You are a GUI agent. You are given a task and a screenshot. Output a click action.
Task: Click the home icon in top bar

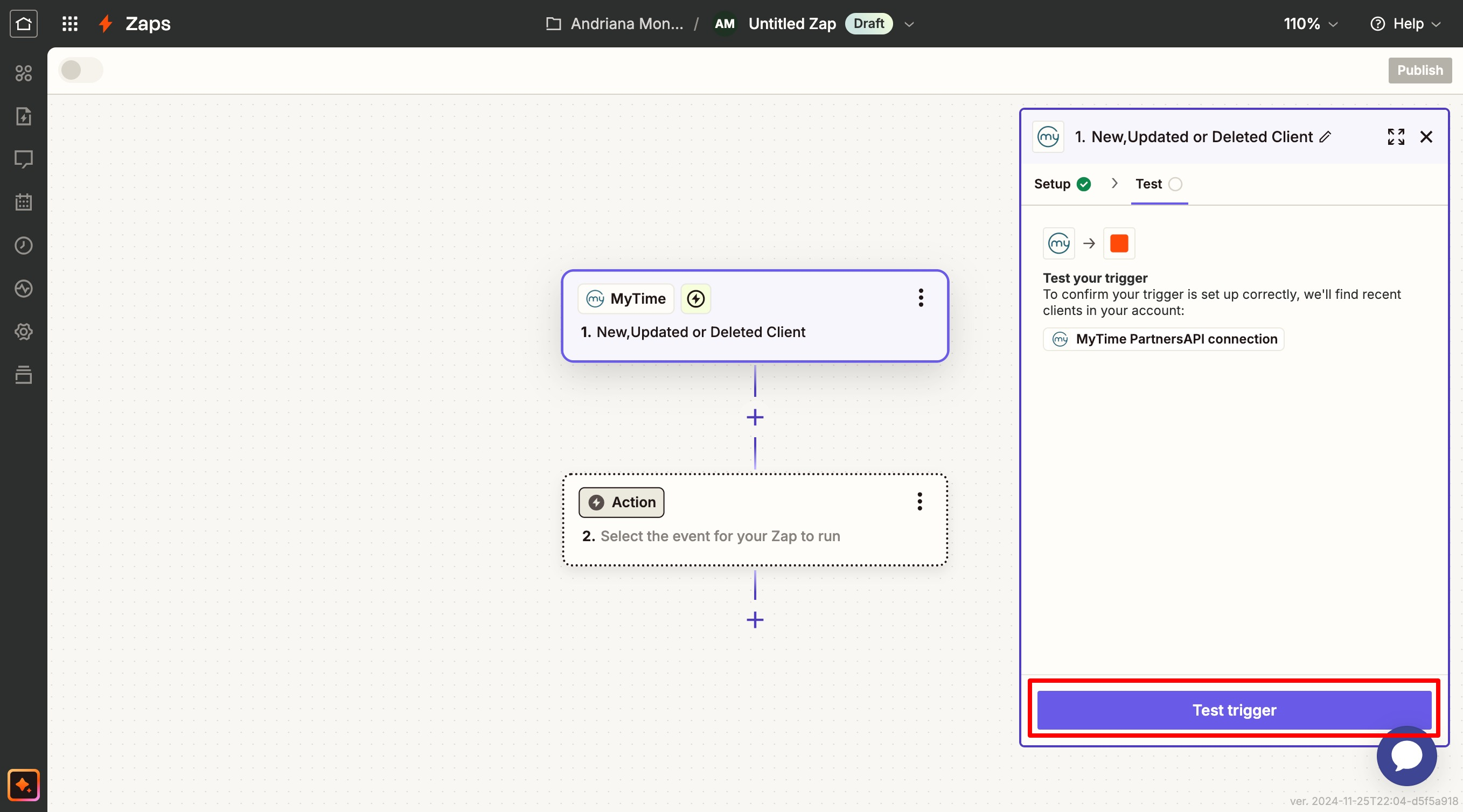point(23,23)
